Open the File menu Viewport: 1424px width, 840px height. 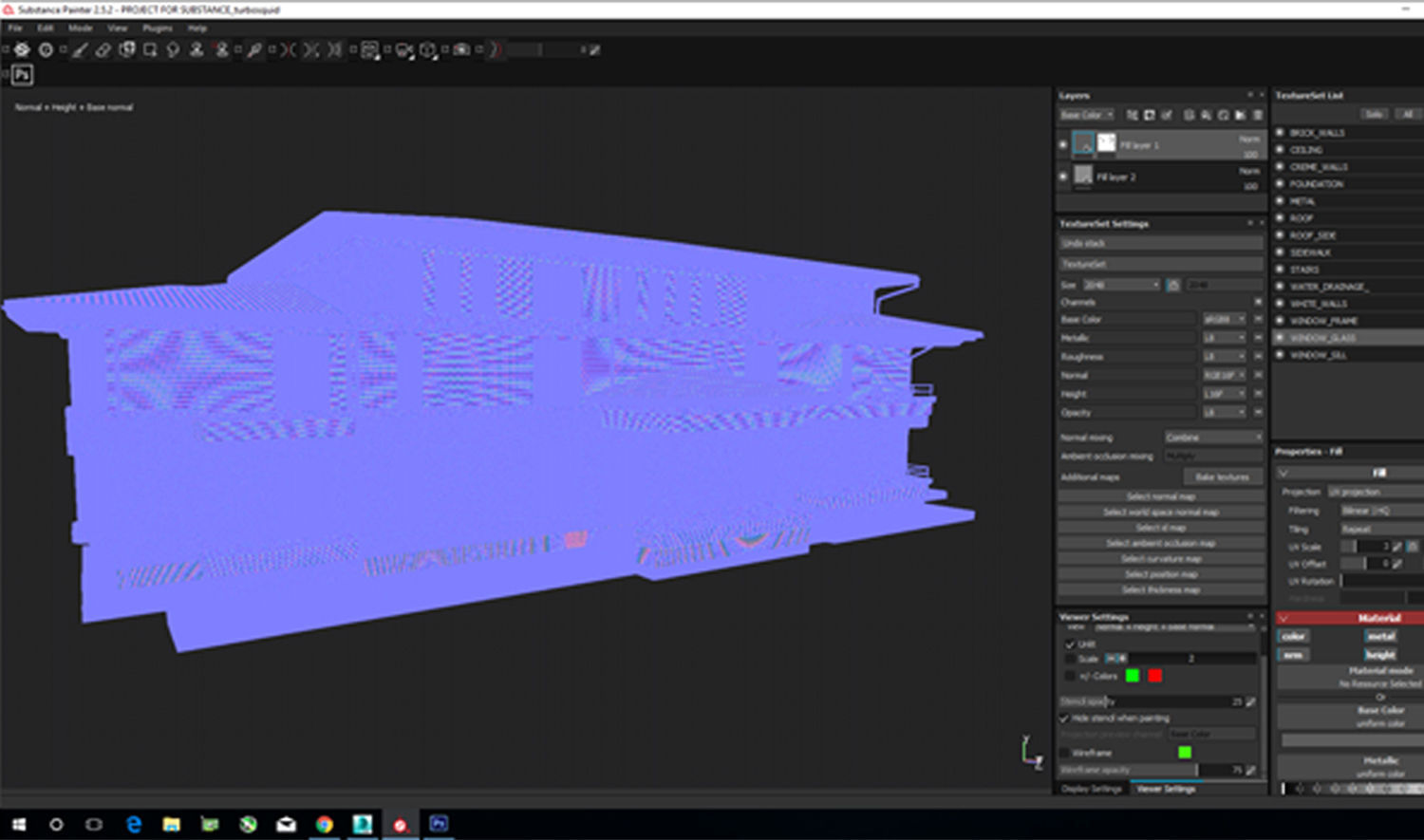15,28
